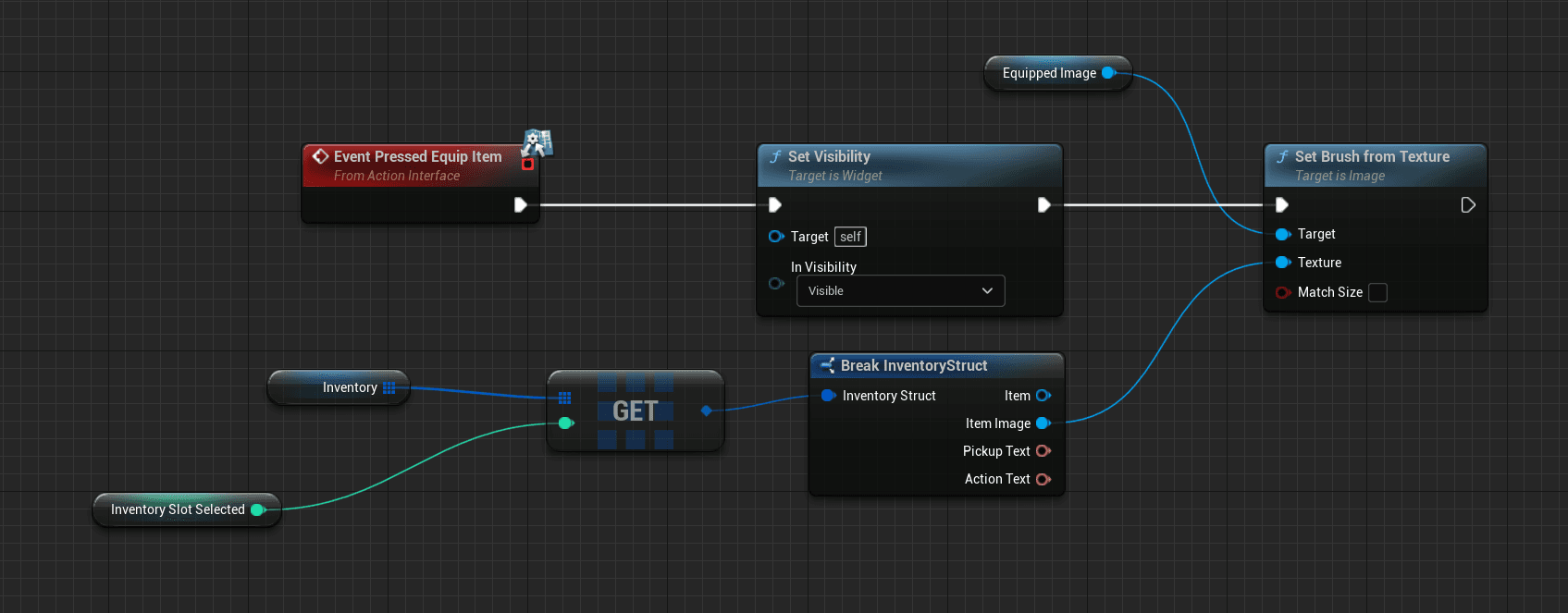Open the In Visibility dropdown set to Visible
This screenshot has width=1568, height=613.
[x=900, y=290]
